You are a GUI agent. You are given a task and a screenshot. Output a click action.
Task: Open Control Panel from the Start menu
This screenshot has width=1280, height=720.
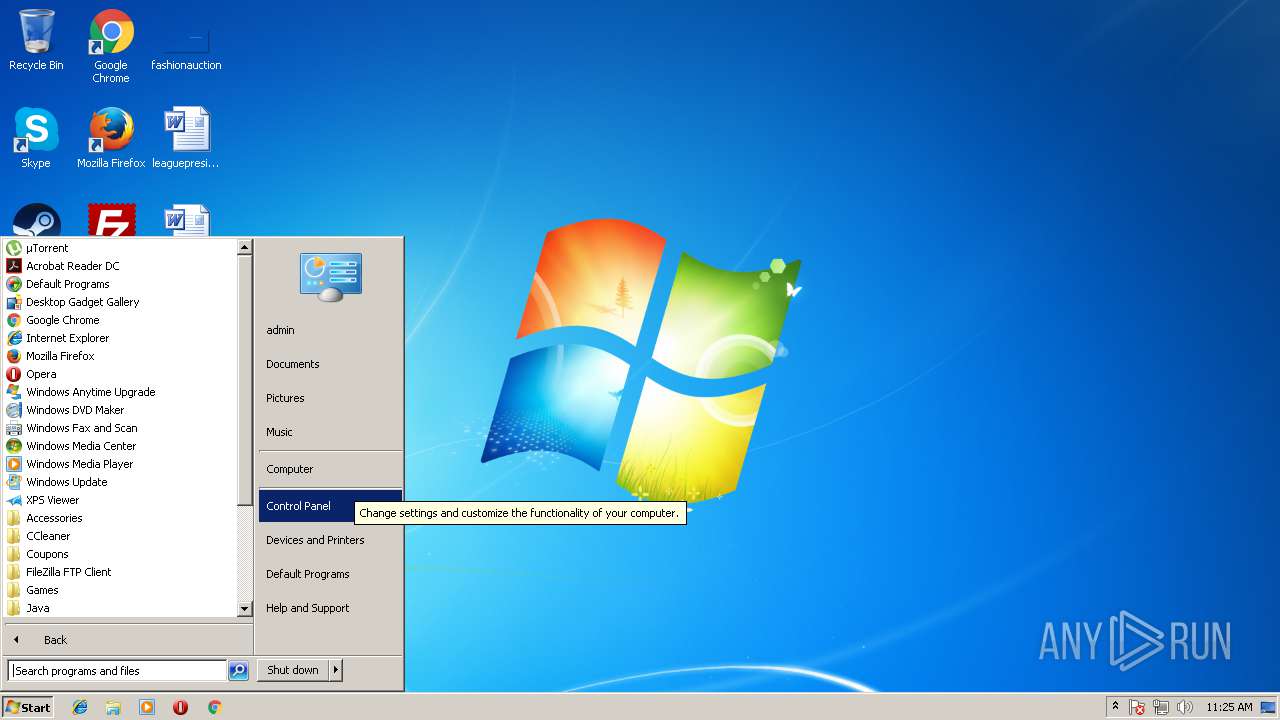coord(330,506)
